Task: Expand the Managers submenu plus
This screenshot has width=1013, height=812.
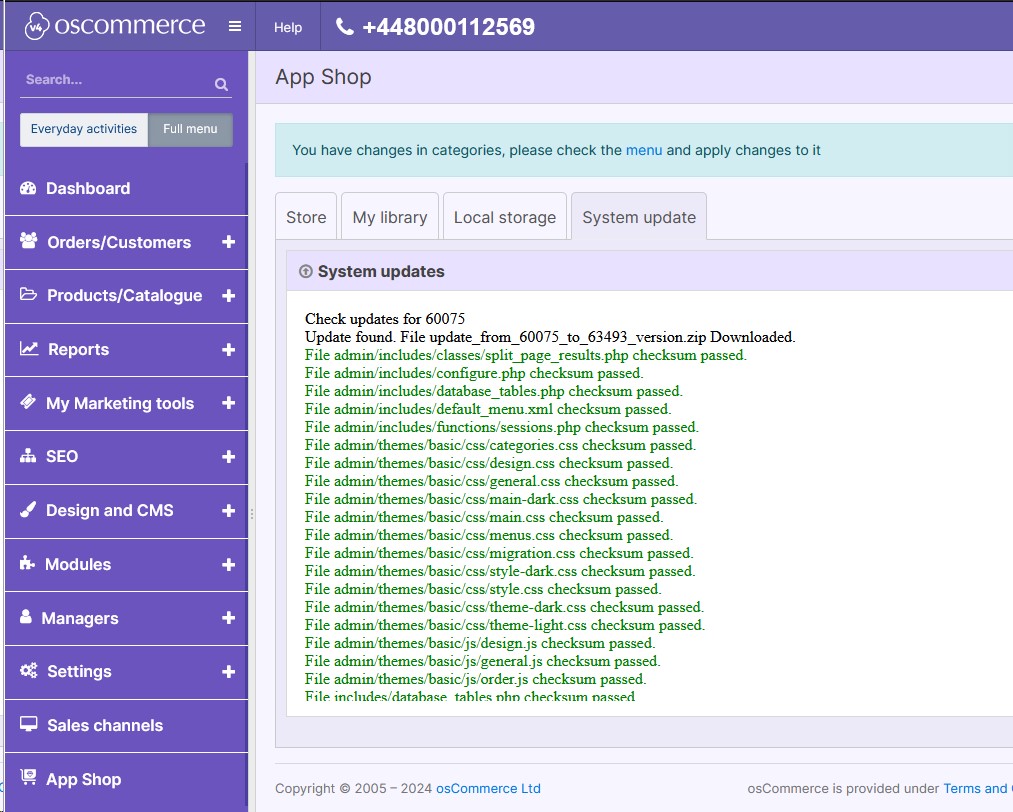Action: [228, 618]
